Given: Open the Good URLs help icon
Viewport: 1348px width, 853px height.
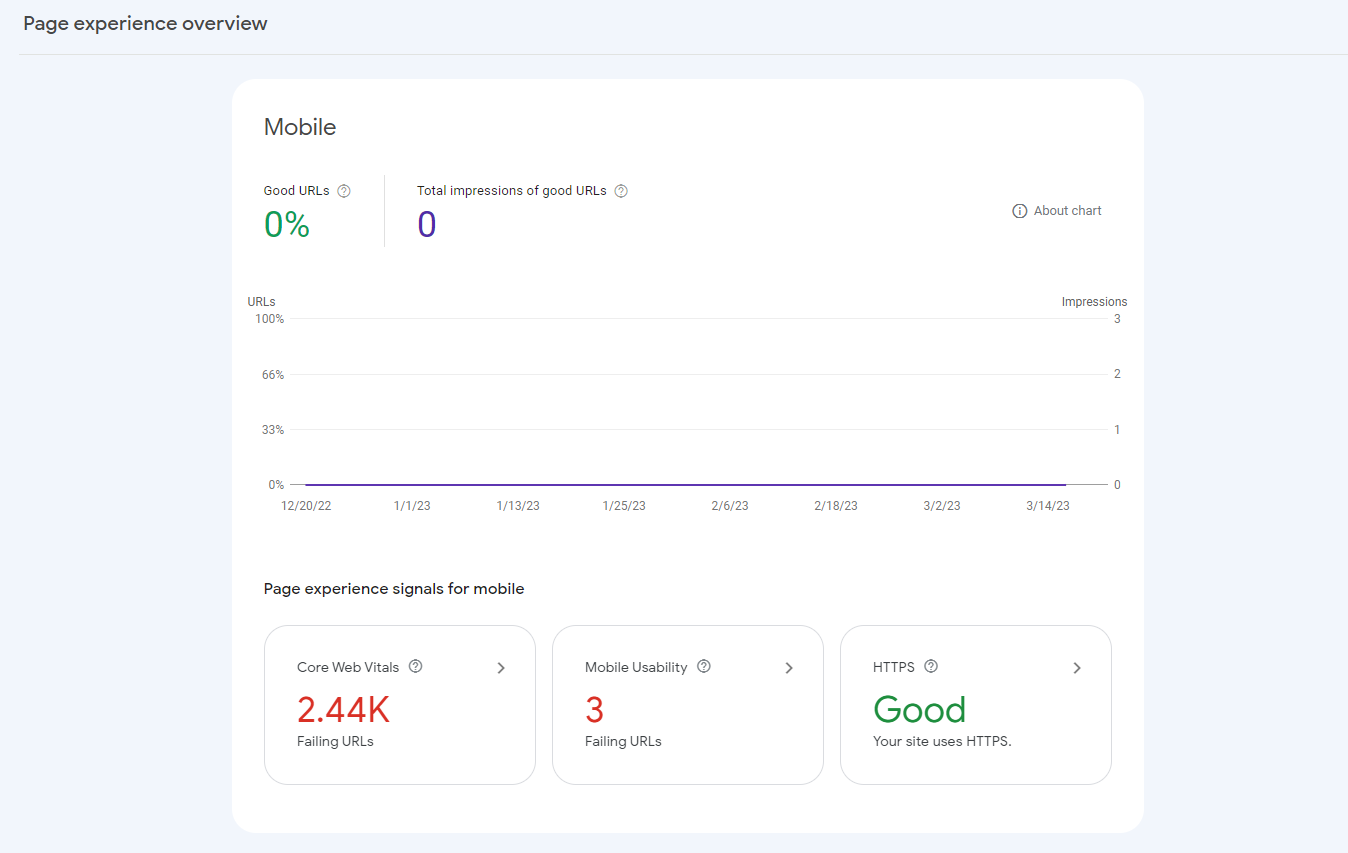Looking at the screenshot, I should point(343,190).
